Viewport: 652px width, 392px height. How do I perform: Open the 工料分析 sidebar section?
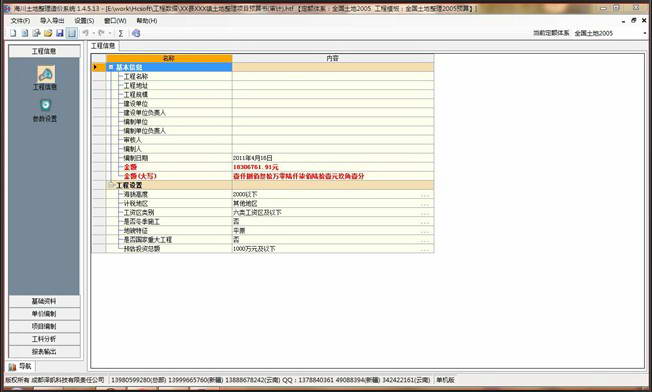[x=44, y=339]
